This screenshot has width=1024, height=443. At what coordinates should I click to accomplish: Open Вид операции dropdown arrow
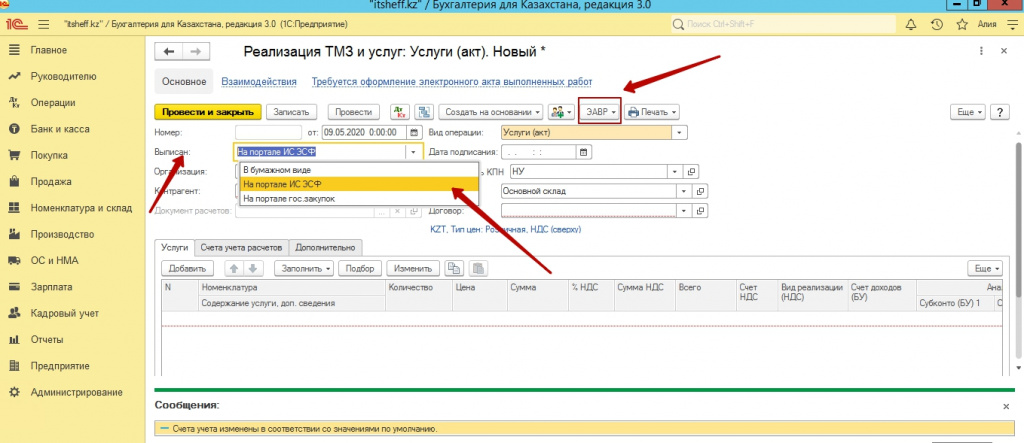click(680, 132)
